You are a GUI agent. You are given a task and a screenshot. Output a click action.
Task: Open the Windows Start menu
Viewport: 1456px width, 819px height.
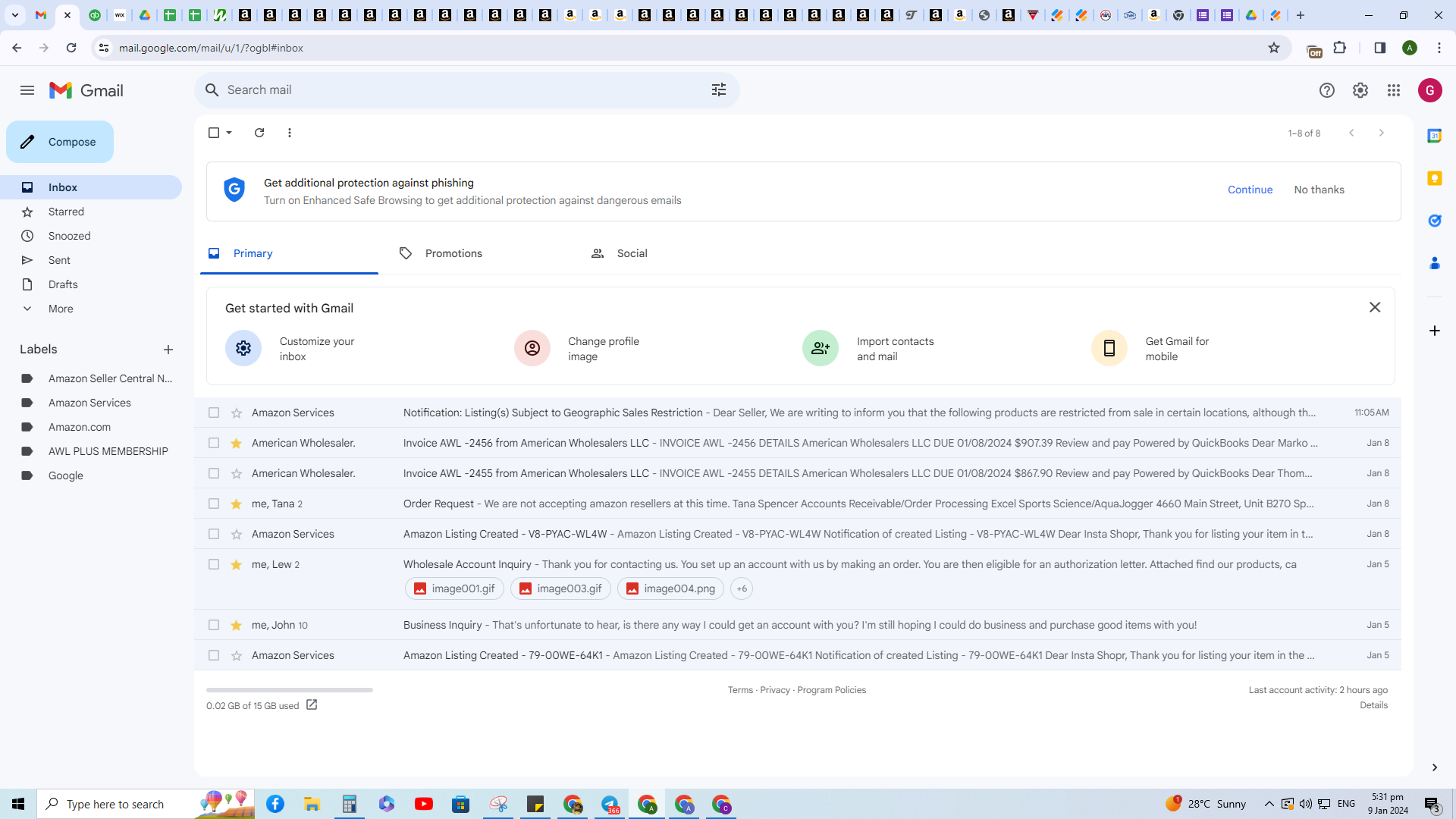(18, 804)
